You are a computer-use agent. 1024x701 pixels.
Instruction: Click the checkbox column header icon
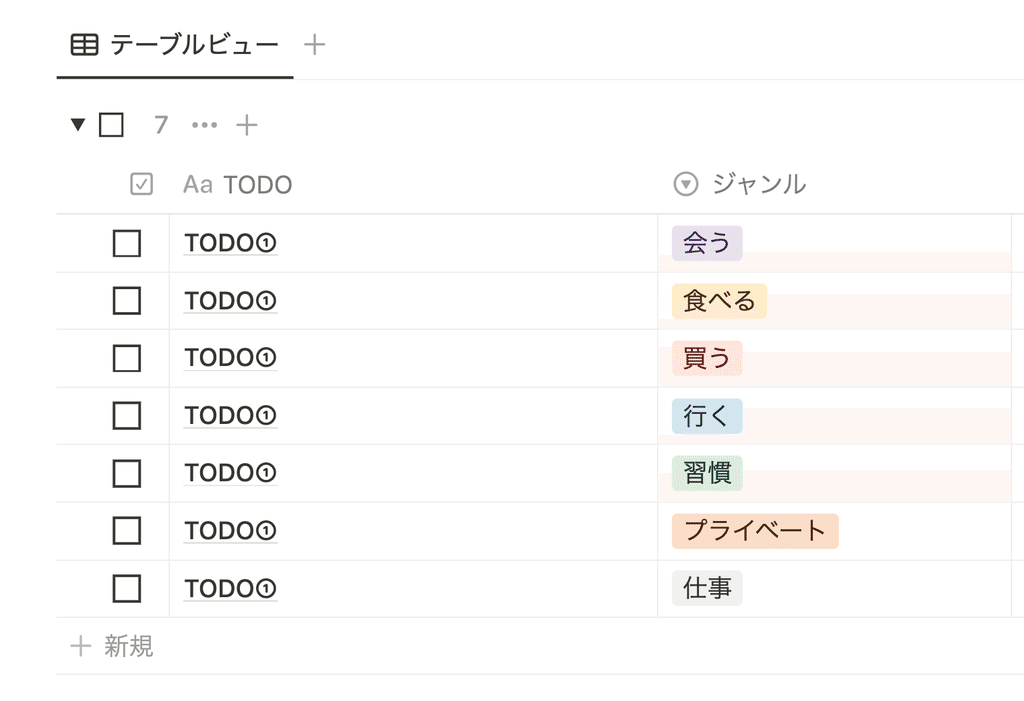[x=142, y=184]
